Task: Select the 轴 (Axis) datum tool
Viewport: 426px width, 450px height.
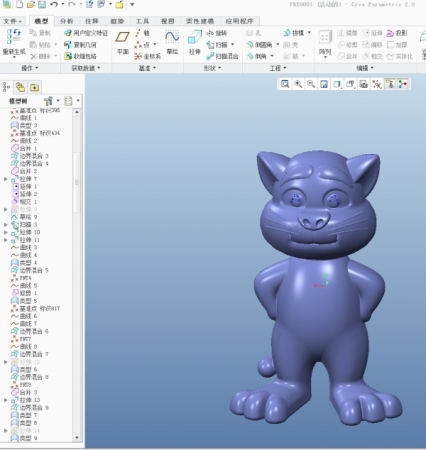Action: (142, 33)
